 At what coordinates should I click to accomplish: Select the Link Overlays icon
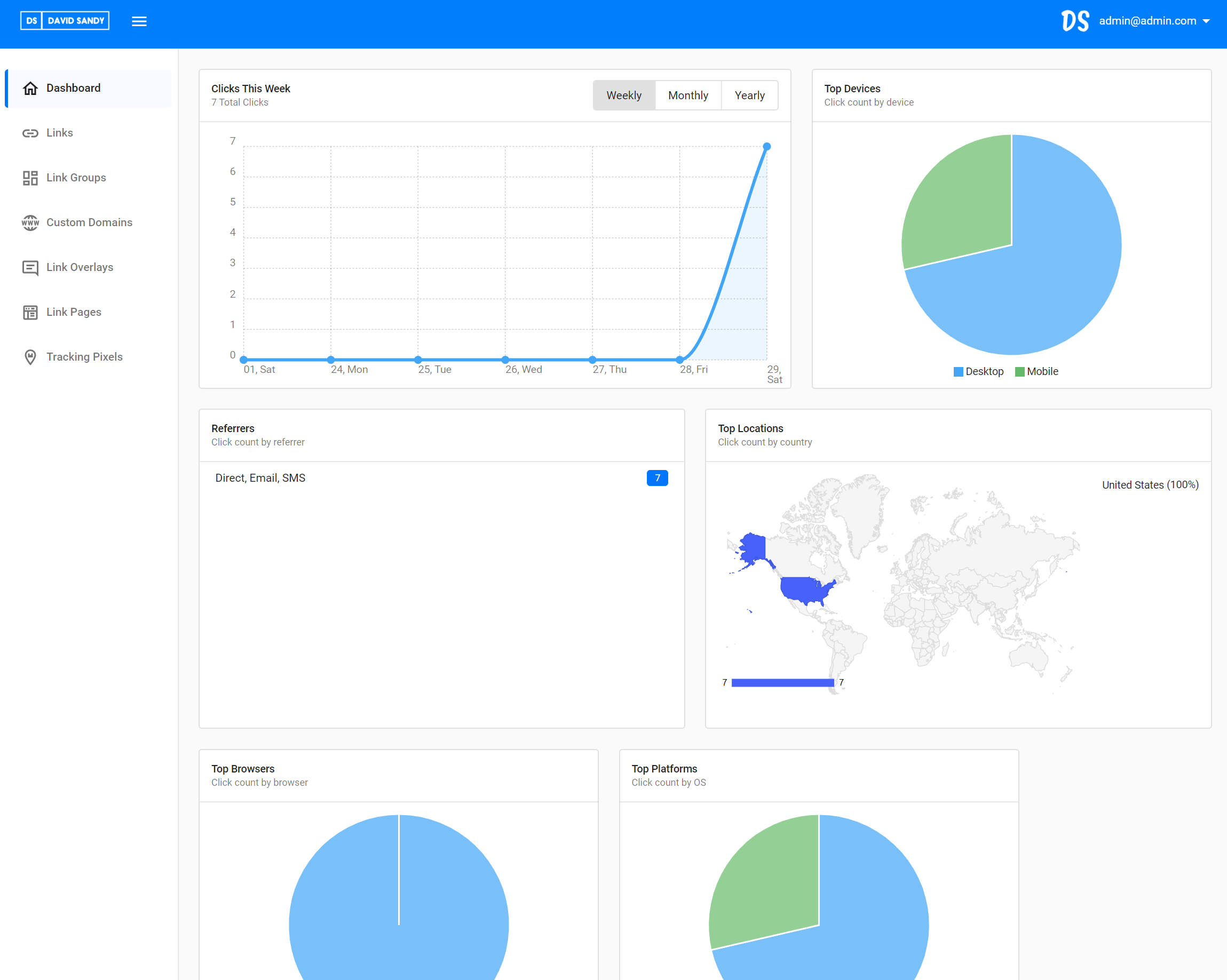click(x=30, y=267)
